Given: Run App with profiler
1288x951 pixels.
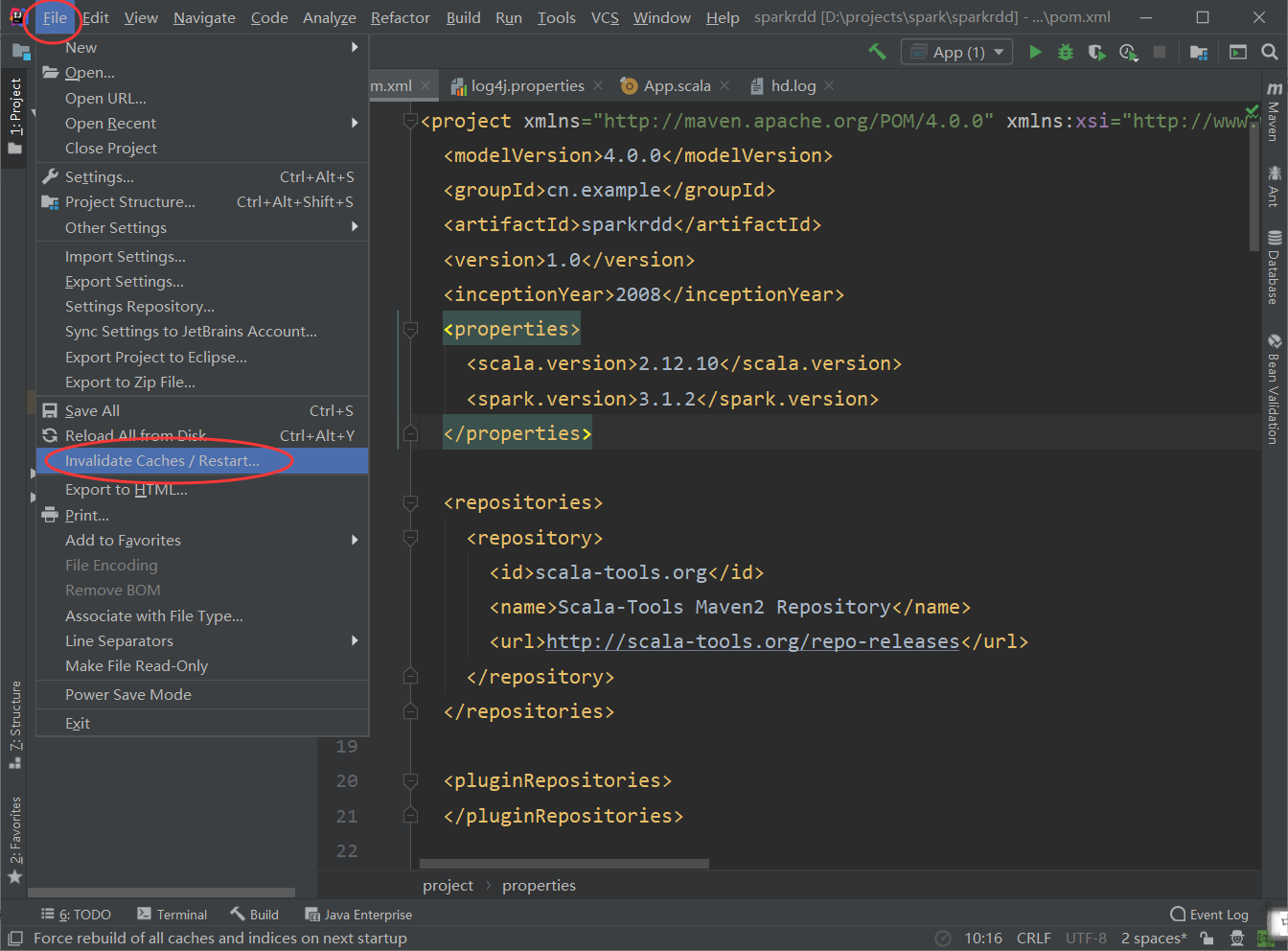Looking at the screenshot, I should [x=1129, y=52].
